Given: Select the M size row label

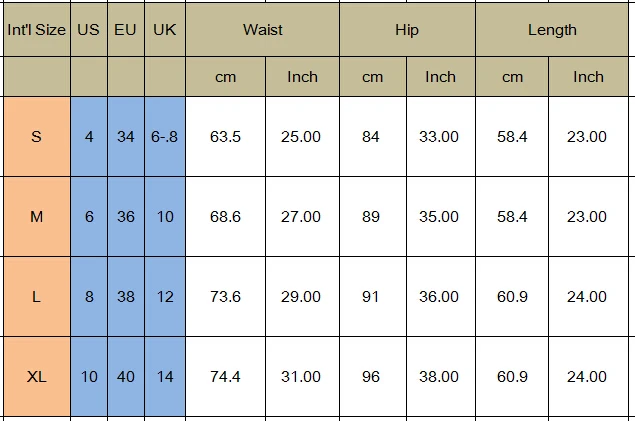Looking at the screenshot, I should pos(36,217).
